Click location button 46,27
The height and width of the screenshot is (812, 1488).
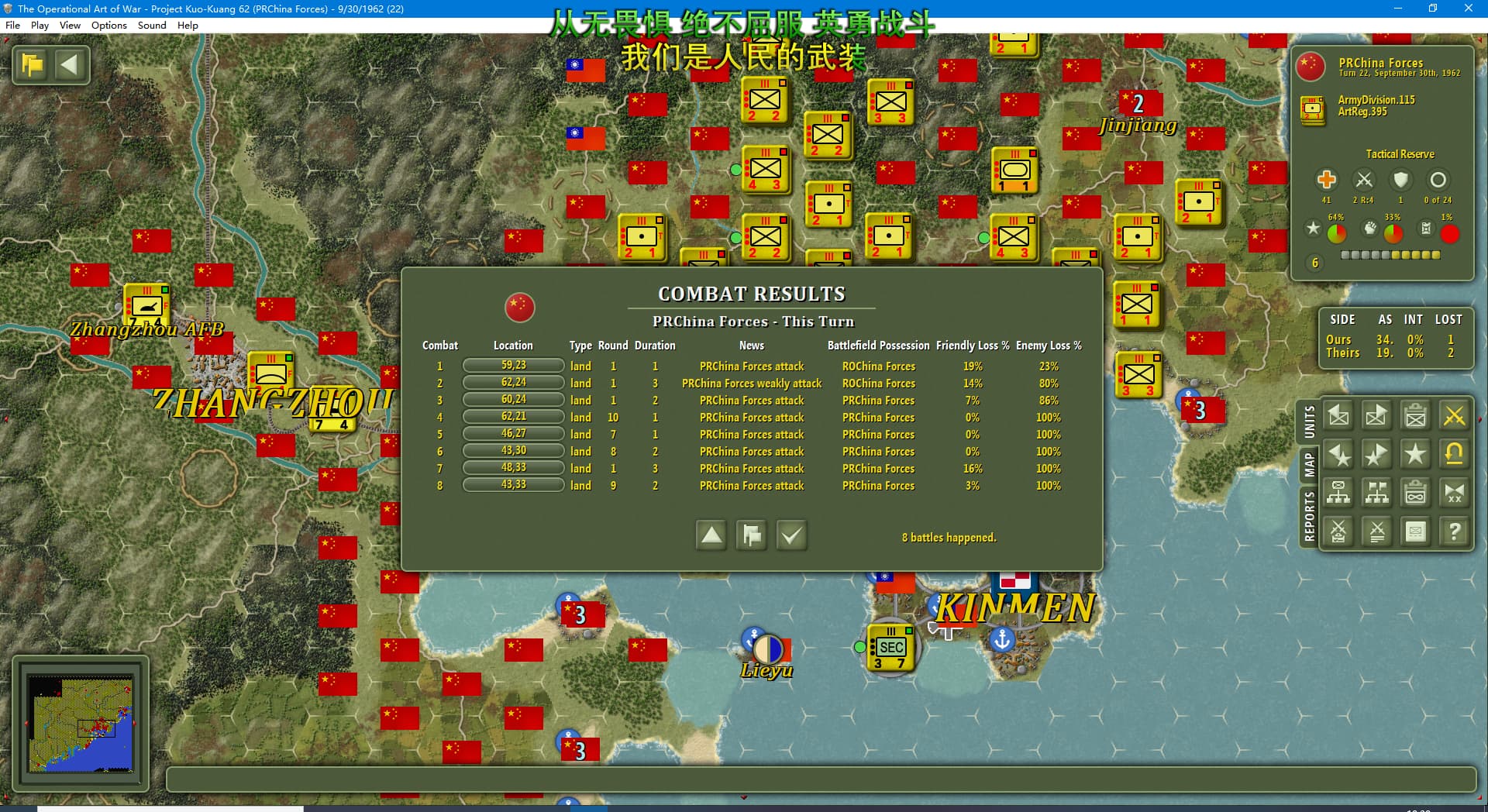click(x=513, y=433)
